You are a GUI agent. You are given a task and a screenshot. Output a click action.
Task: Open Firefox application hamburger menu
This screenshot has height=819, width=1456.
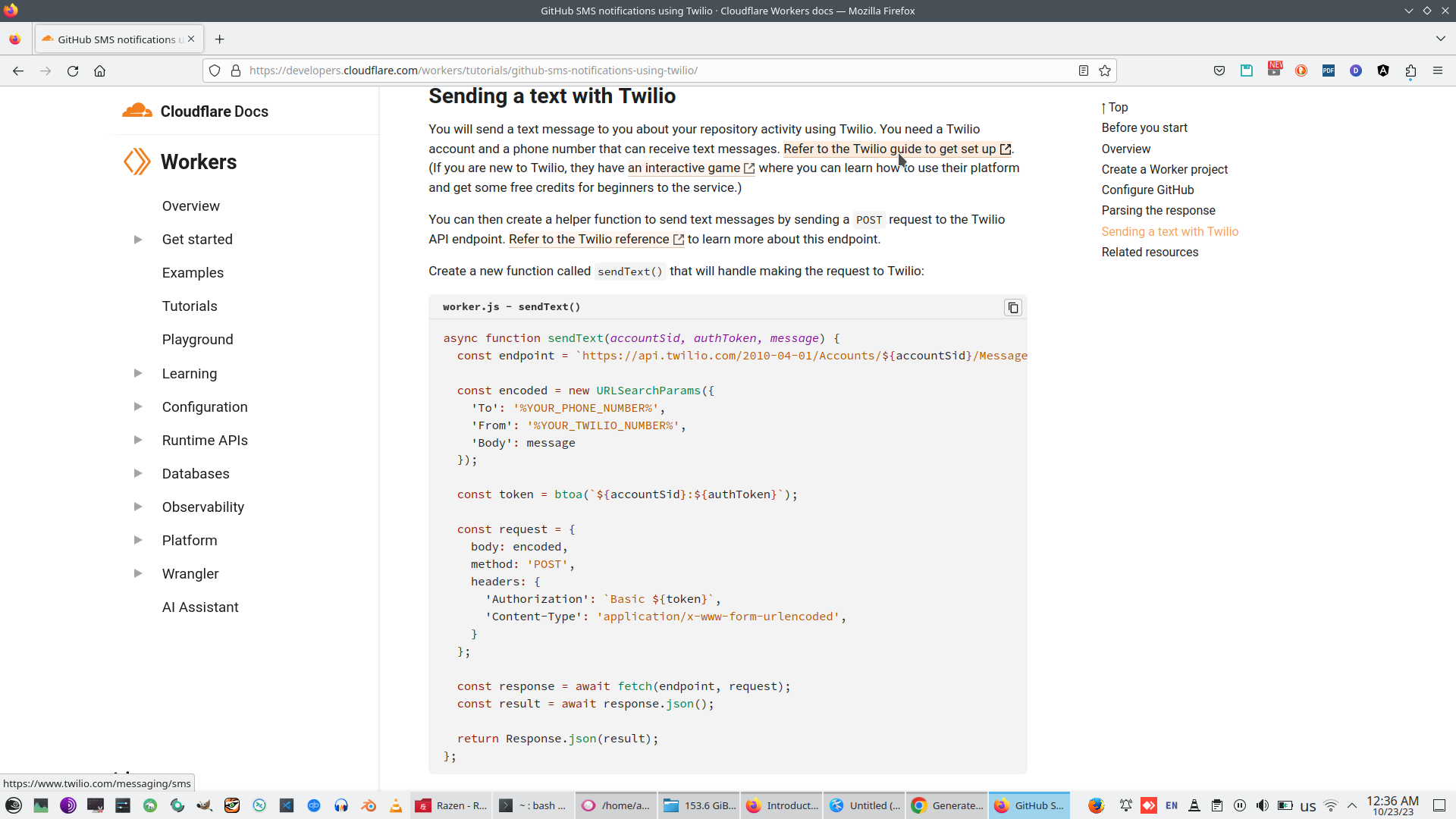tap(1437, 71)
